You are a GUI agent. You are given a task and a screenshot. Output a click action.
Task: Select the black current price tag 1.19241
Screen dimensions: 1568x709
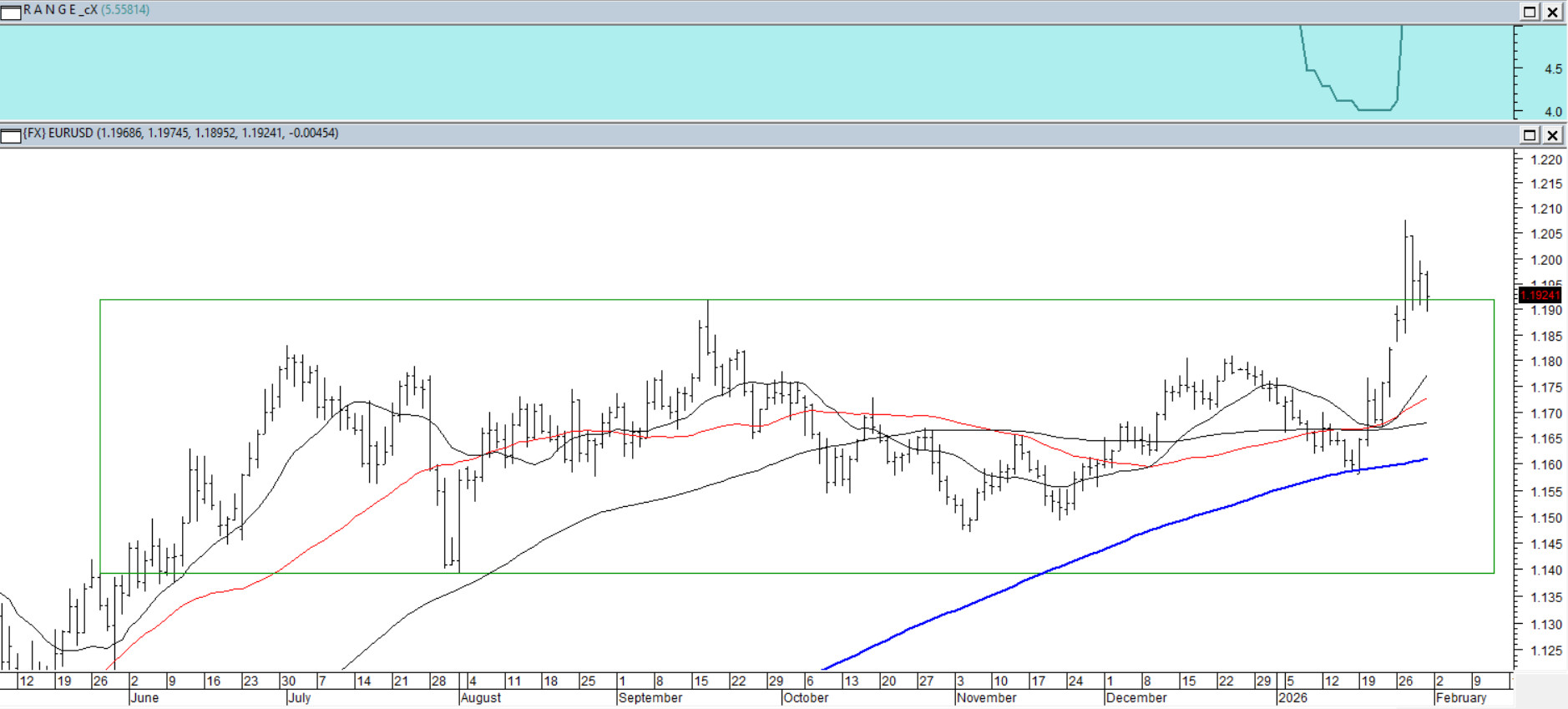click(1539, 295)
